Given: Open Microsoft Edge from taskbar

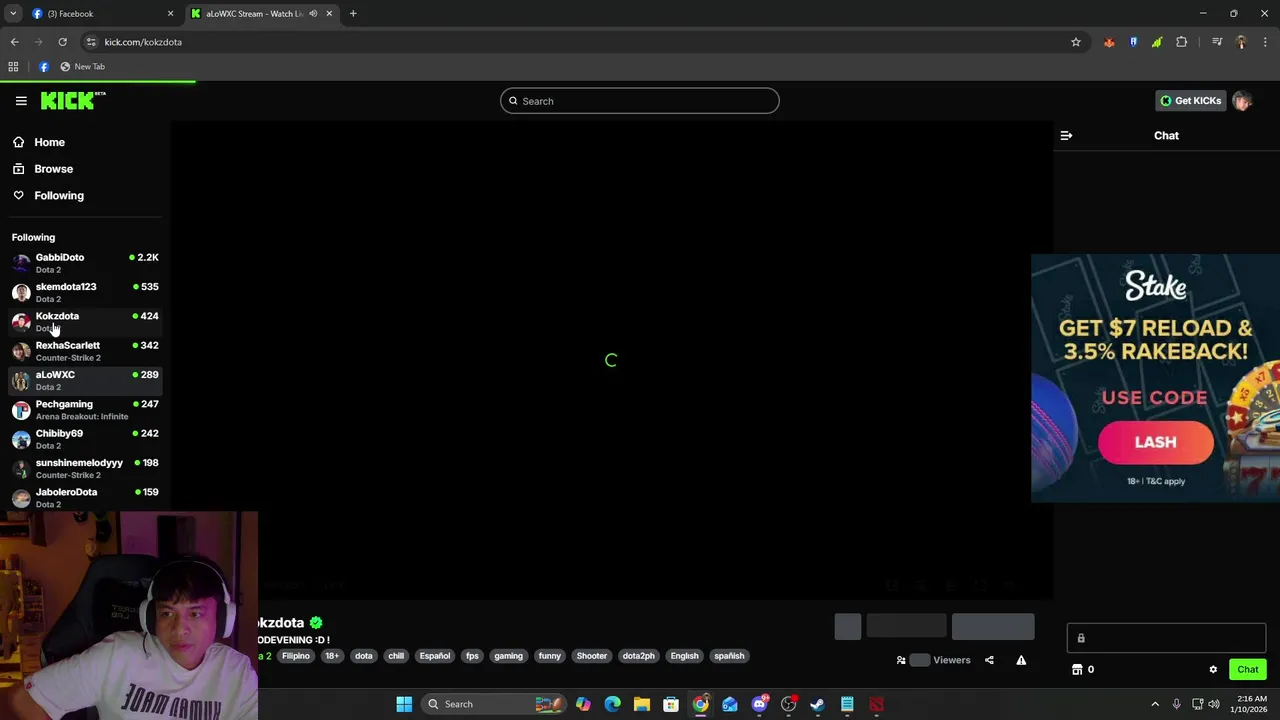Looking at the screenshot, I should 612,704.
